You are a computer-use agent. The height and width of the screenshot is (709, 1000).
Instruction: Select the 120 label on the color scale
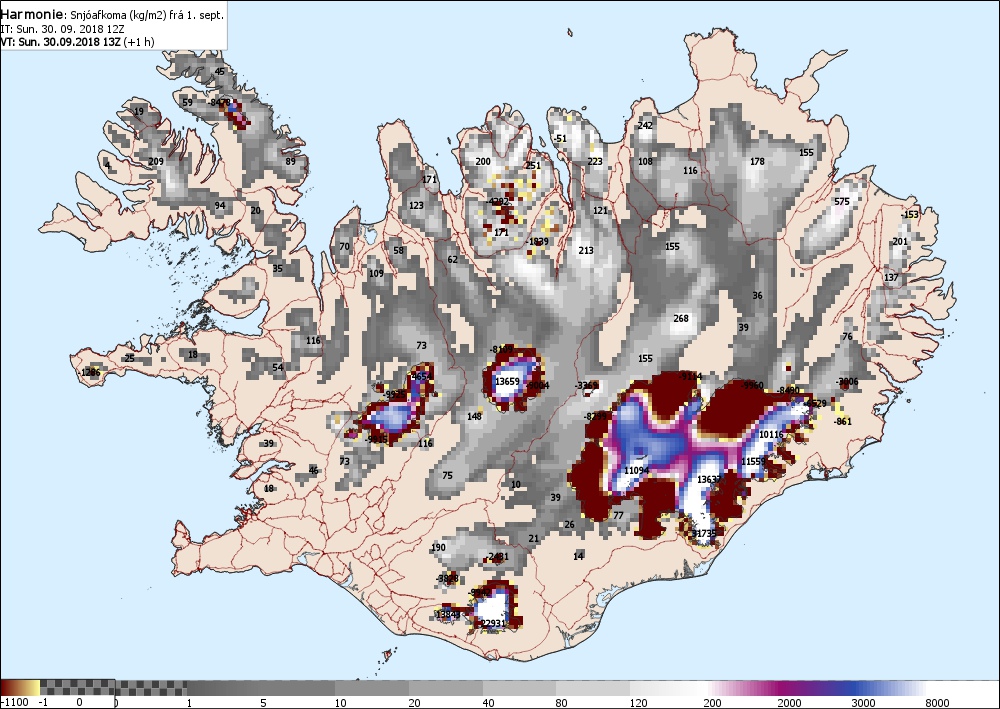(x=638, y=703)
